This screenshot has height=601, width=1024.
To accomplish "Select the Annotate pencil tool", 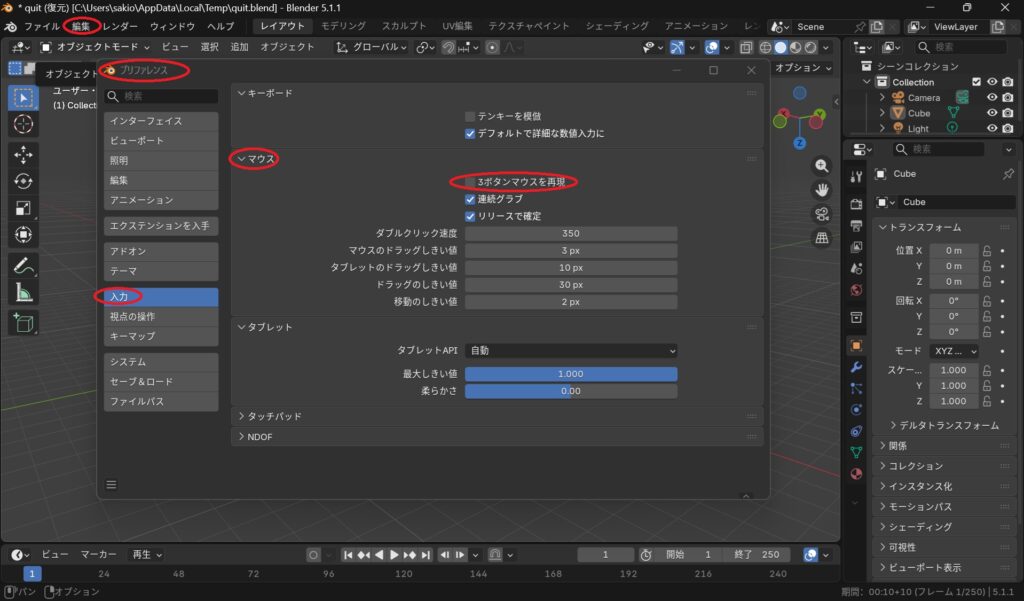I will tap(24, 266).
